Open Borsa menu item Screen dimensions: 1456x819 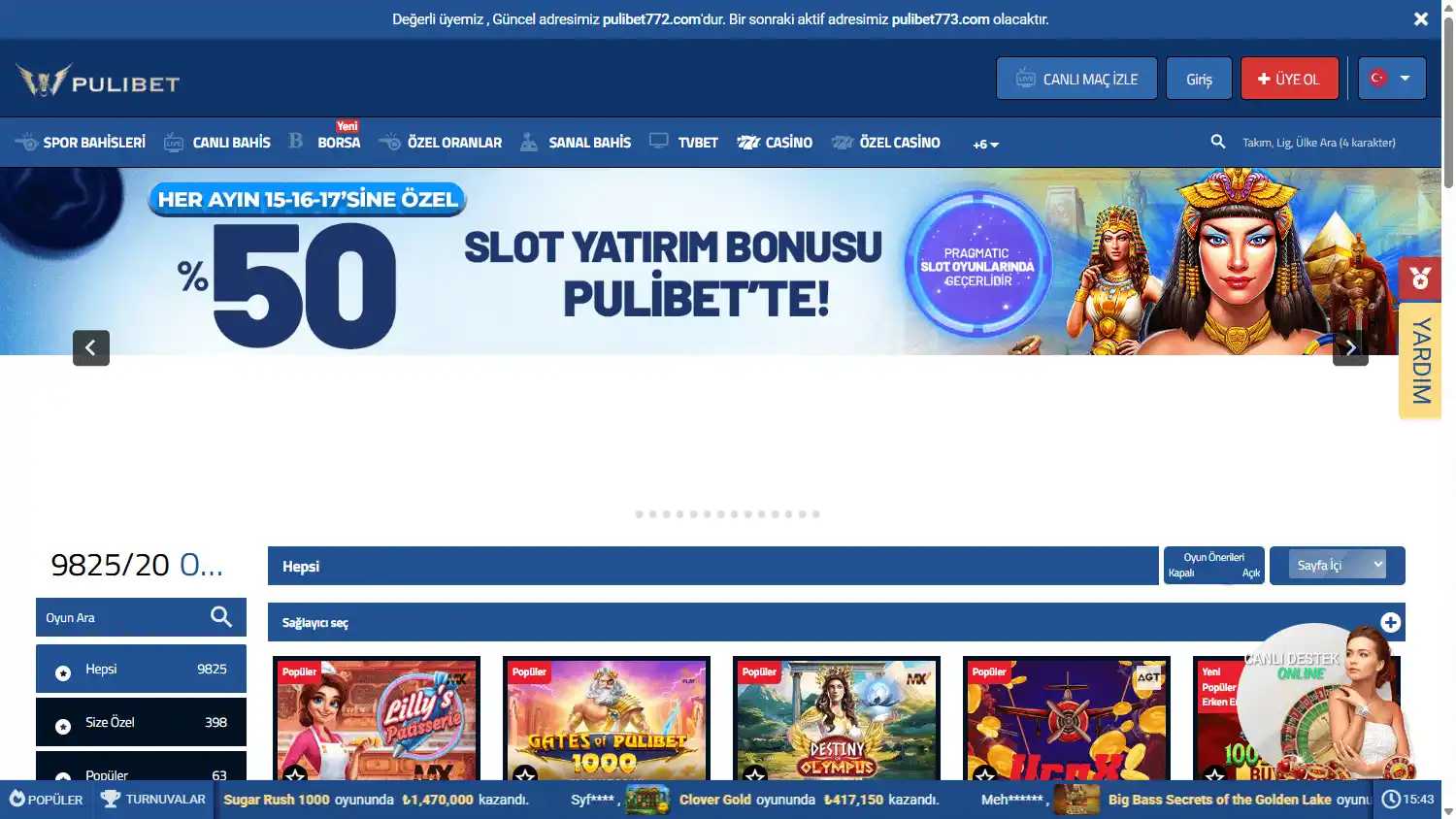[325, 143]
